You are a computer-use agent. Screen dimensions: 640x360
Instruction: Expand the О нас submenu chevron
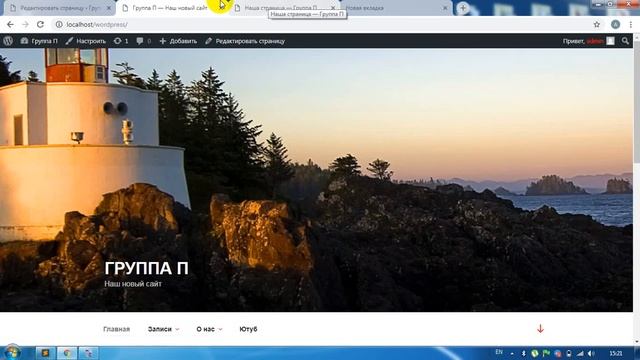220,329
